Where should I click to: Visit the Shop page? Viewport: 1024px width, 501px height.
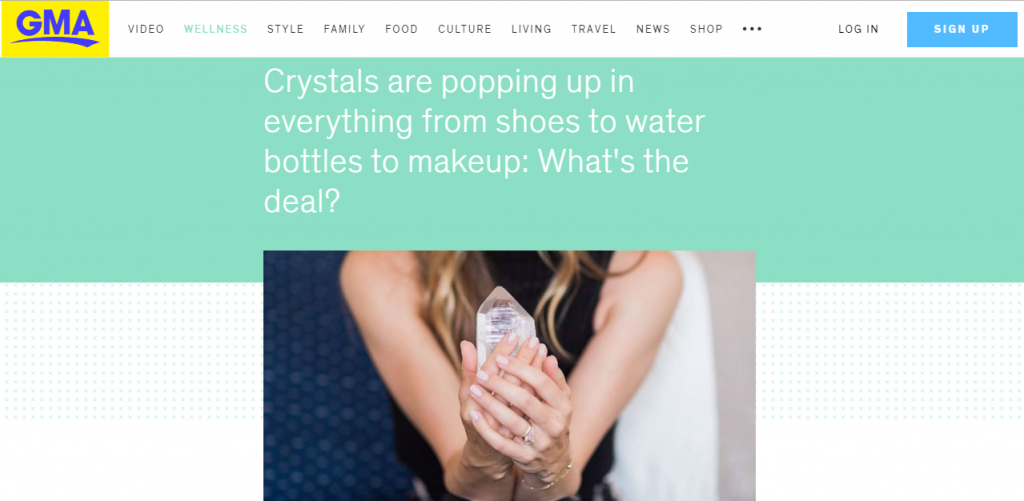point(706,29)
